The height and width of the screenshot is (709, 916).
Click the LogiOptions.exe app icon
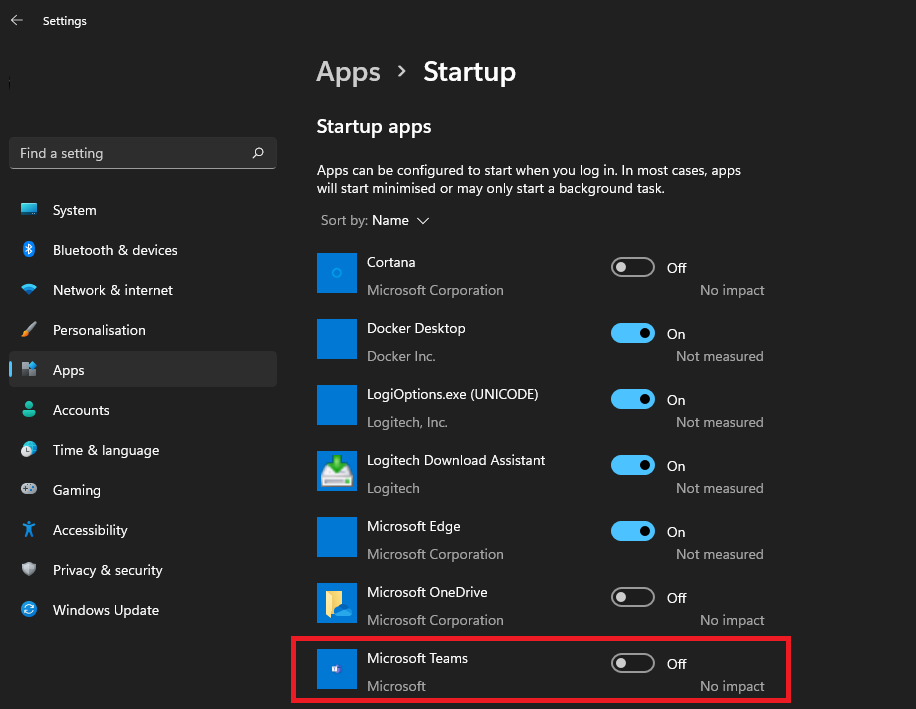pyautogui.click(x=336, y=405)
